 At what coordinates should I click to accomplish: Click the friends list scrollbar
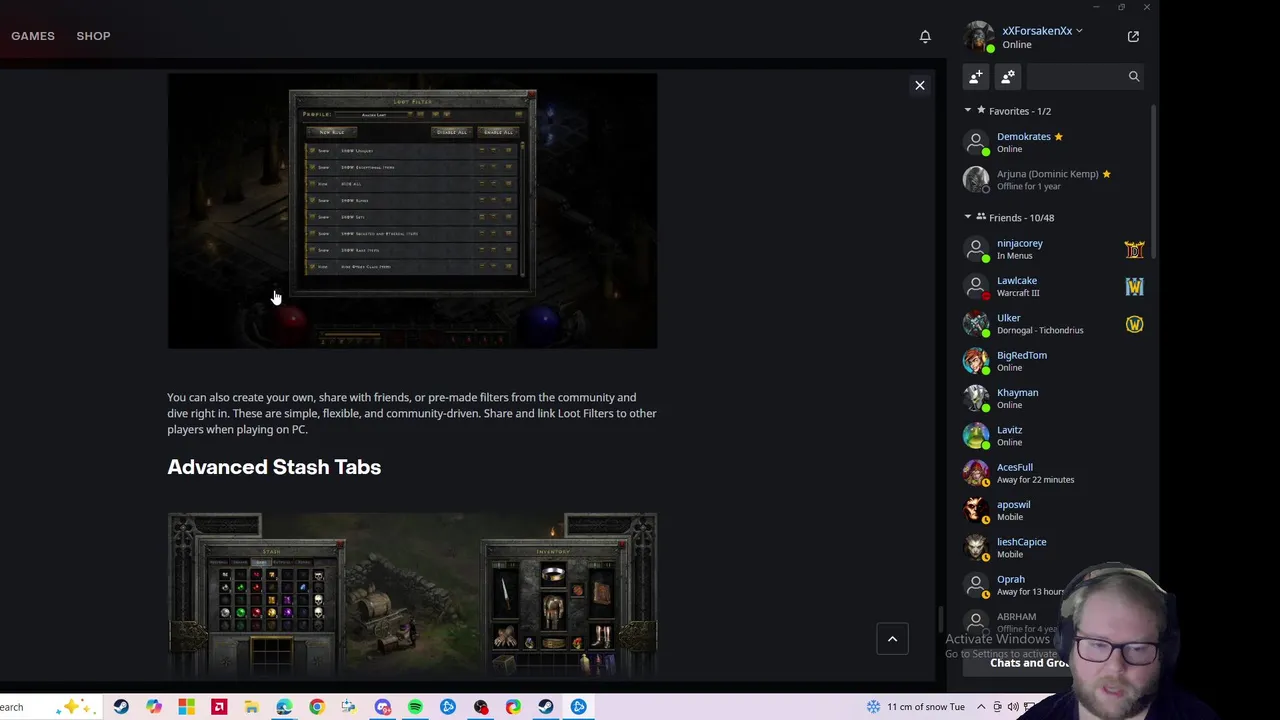pos(1153,180)
